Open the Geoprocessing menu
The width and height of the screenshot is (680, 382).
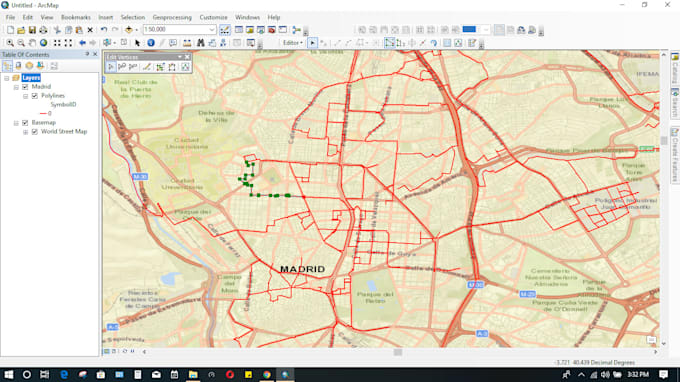click(172, 17)
